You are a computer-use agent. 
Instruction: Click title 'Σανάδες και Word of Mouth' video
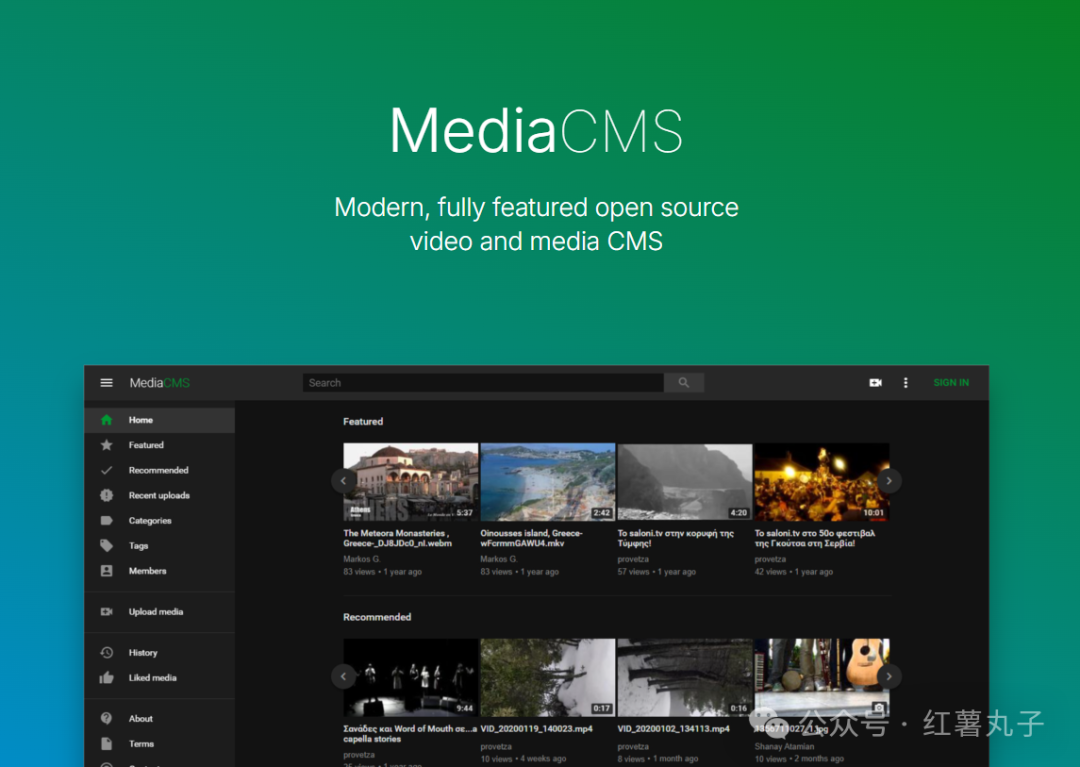(x=410, y=733)
